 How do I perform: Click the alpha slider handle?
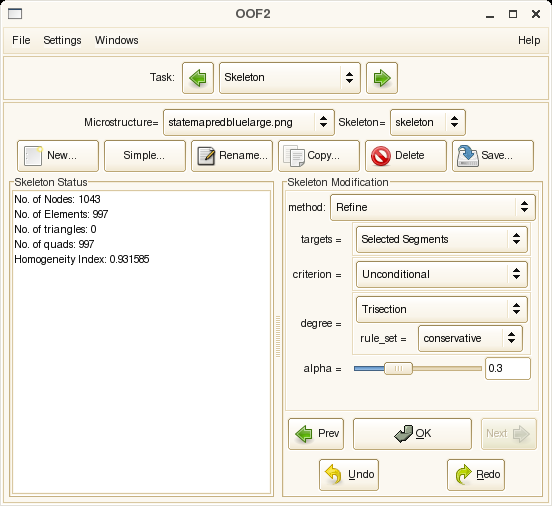point(398,369)
